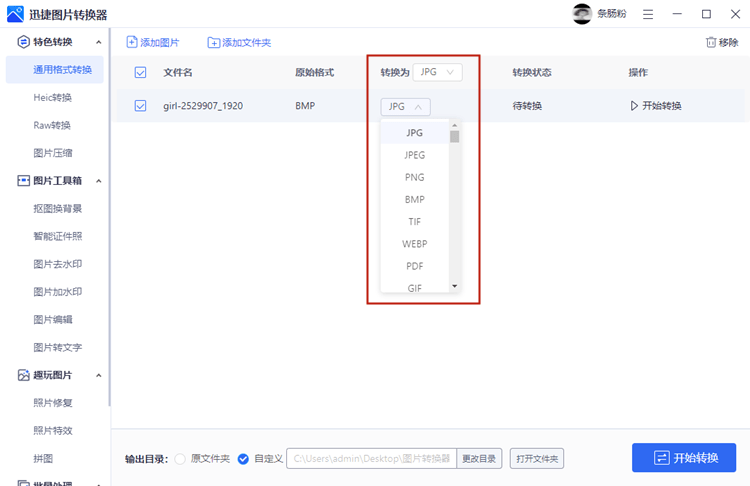Open 图片压缩 in sidebar
Viewport: 750px width, 486px height.
tap(53, 153)
